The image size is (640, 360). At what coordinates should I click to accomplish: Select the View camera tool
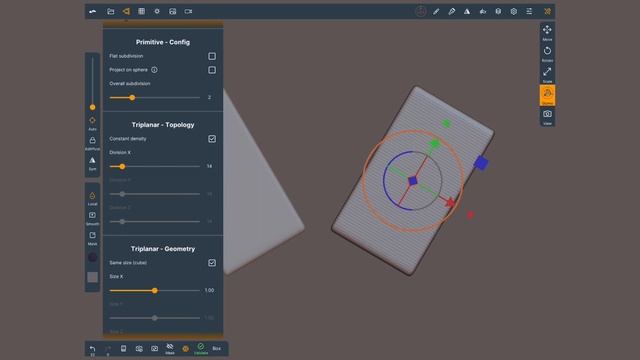coord(547,117)
